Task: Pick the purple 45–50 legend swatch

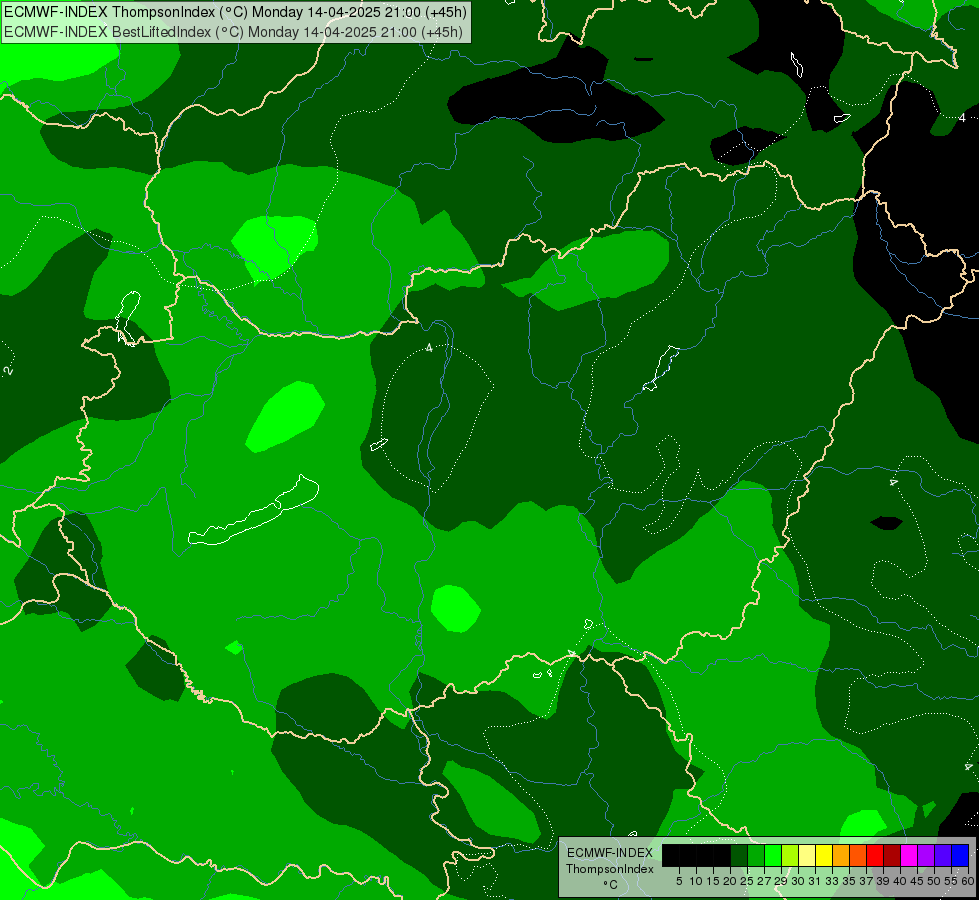Action: click(926, 855)
